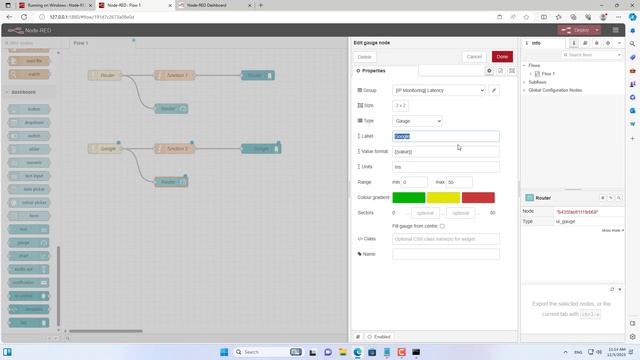Select the Properties tab in edit panel
Screen dimensions: 640x360
coord(371,71)
